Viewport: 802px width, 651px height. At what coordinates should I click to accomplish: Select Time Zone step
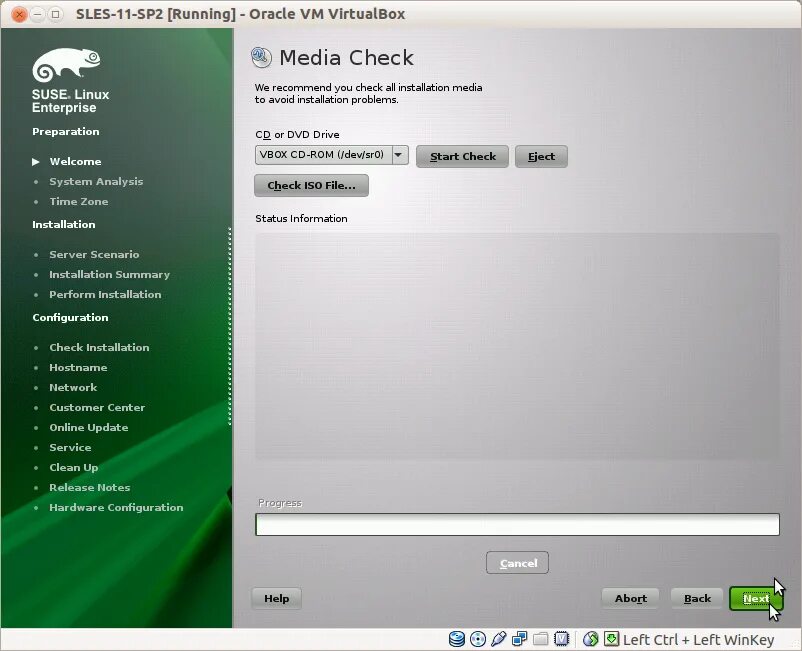(x=79, y=201)
